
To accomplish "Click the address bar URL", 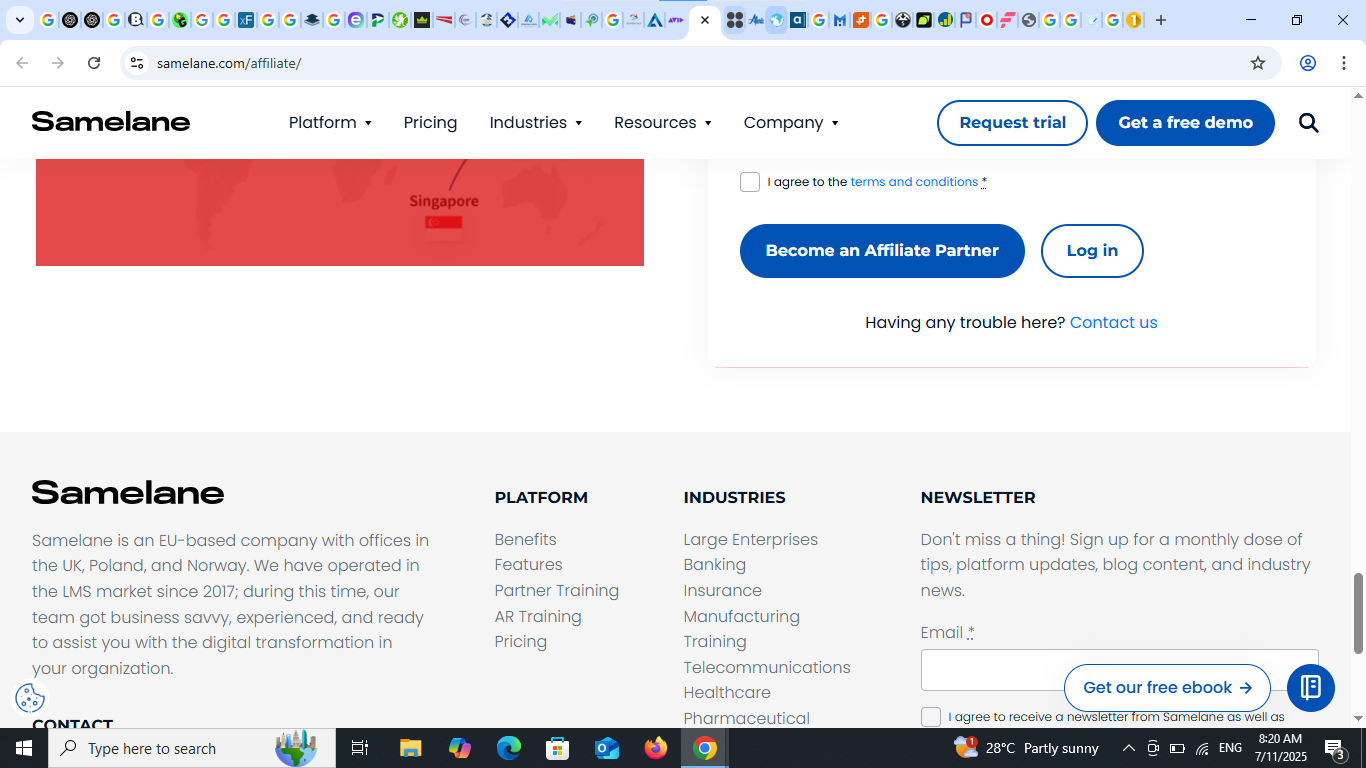I will (229, 63).
